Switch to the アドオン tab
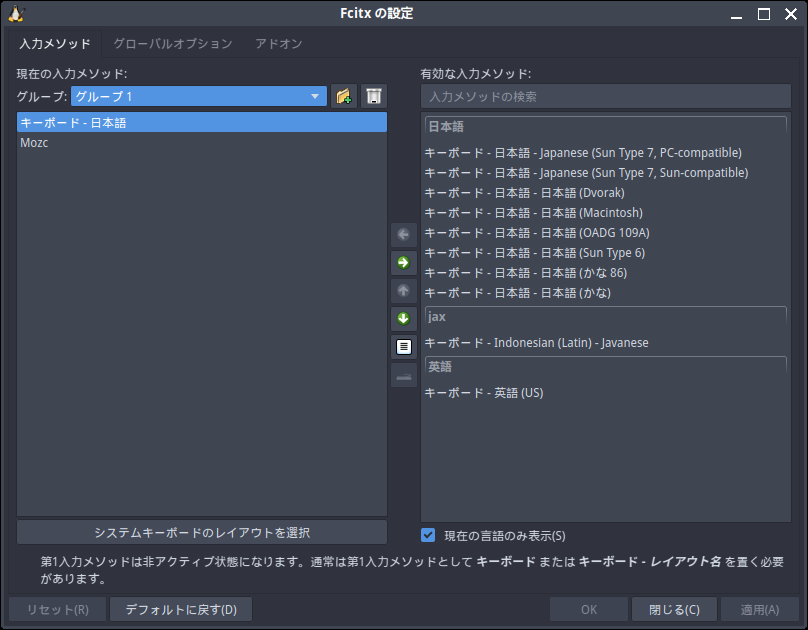 pos(279,44)
